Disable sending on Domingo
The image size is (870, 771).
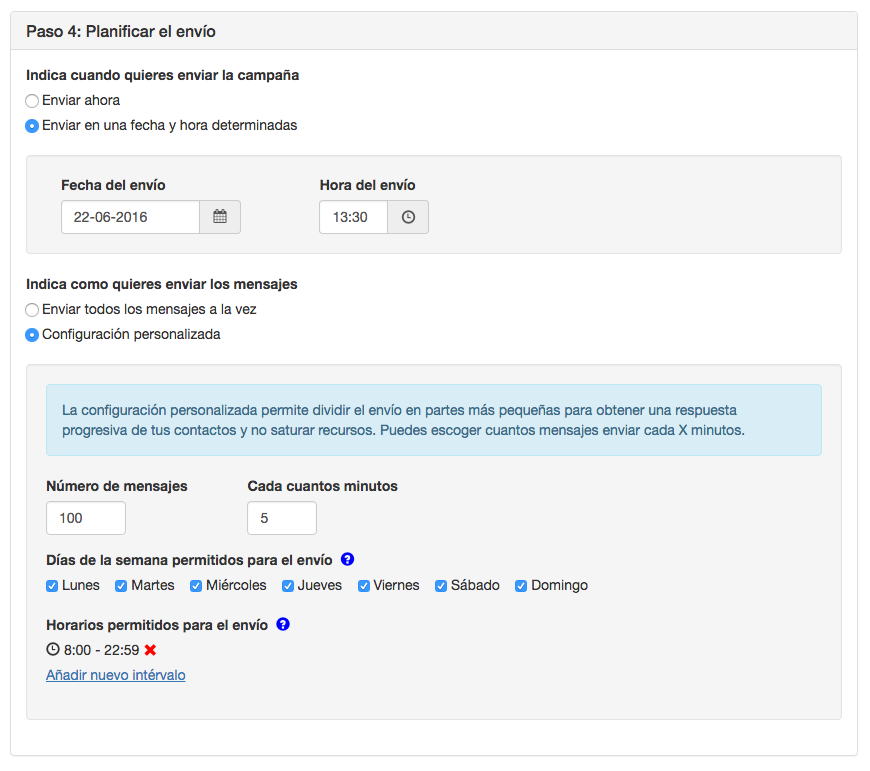click(x=521, y=586)
